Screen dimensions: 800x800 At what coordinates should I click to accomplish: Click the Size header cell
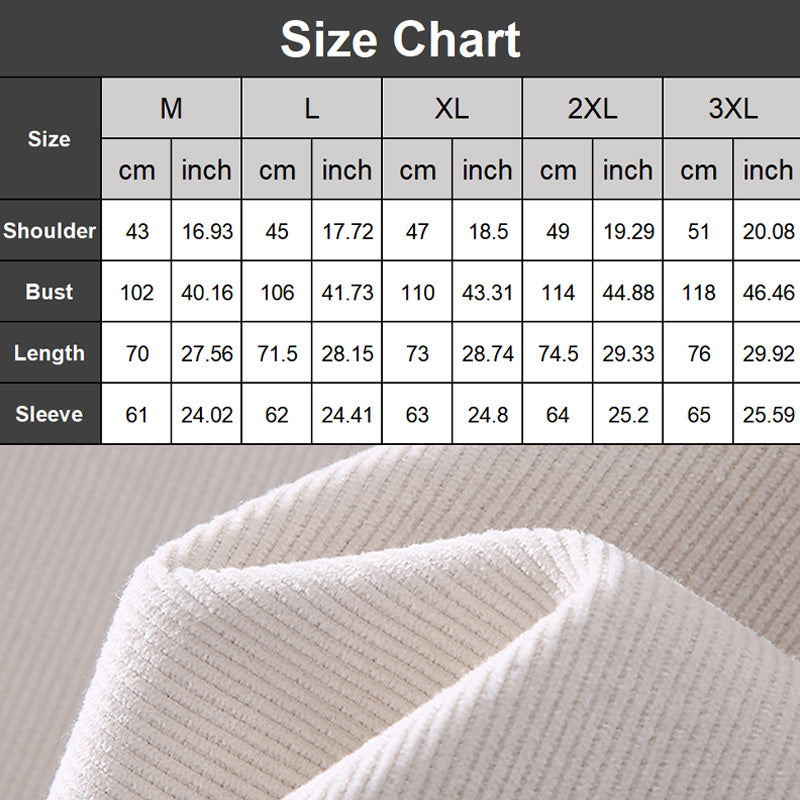click(x=50, y=139)
